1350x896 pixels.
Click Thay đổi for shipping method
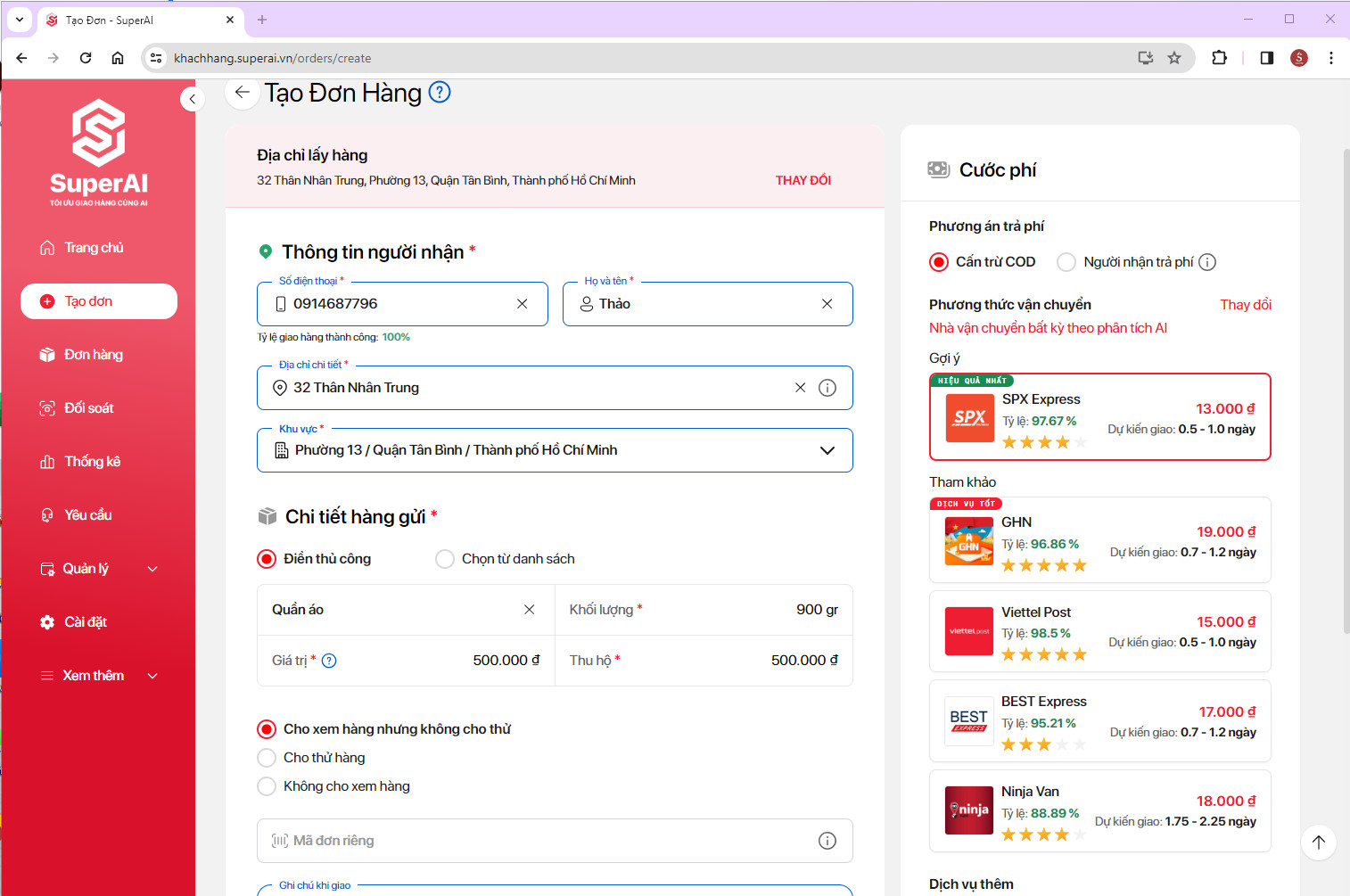point(1246,305)
